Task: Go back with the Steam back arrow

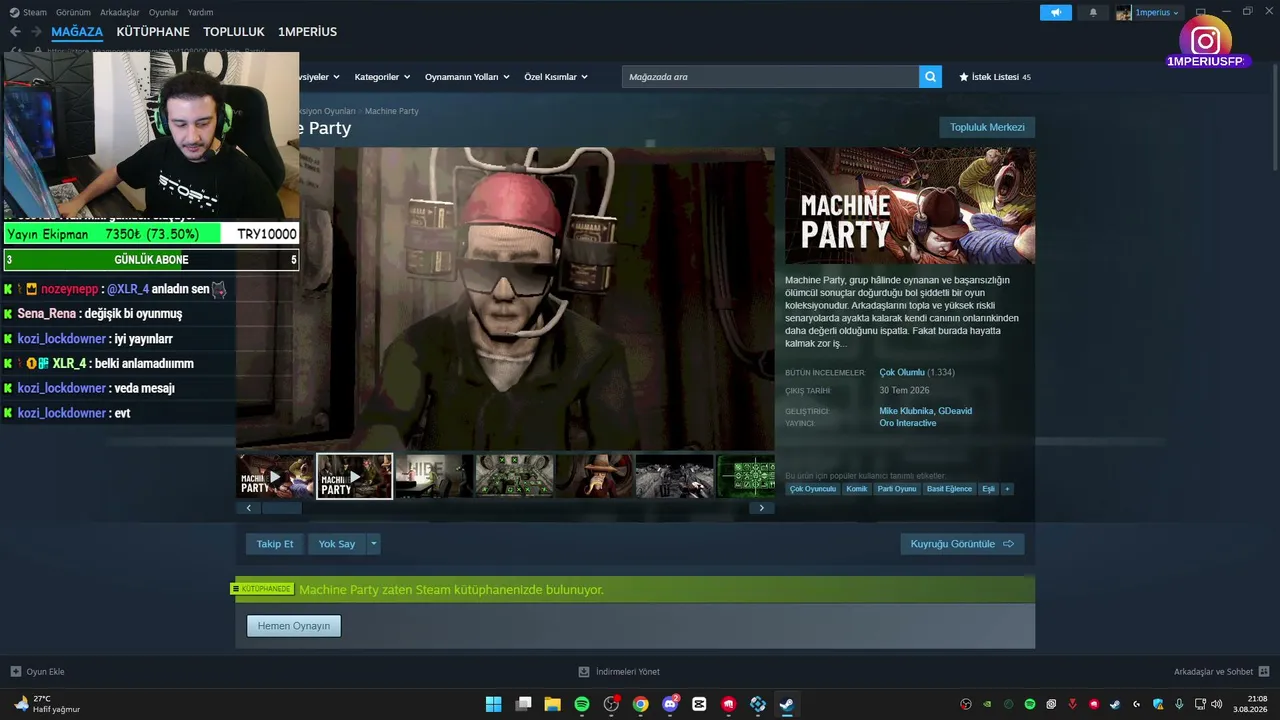Action: pyautogui.click(x=15, y=32)
